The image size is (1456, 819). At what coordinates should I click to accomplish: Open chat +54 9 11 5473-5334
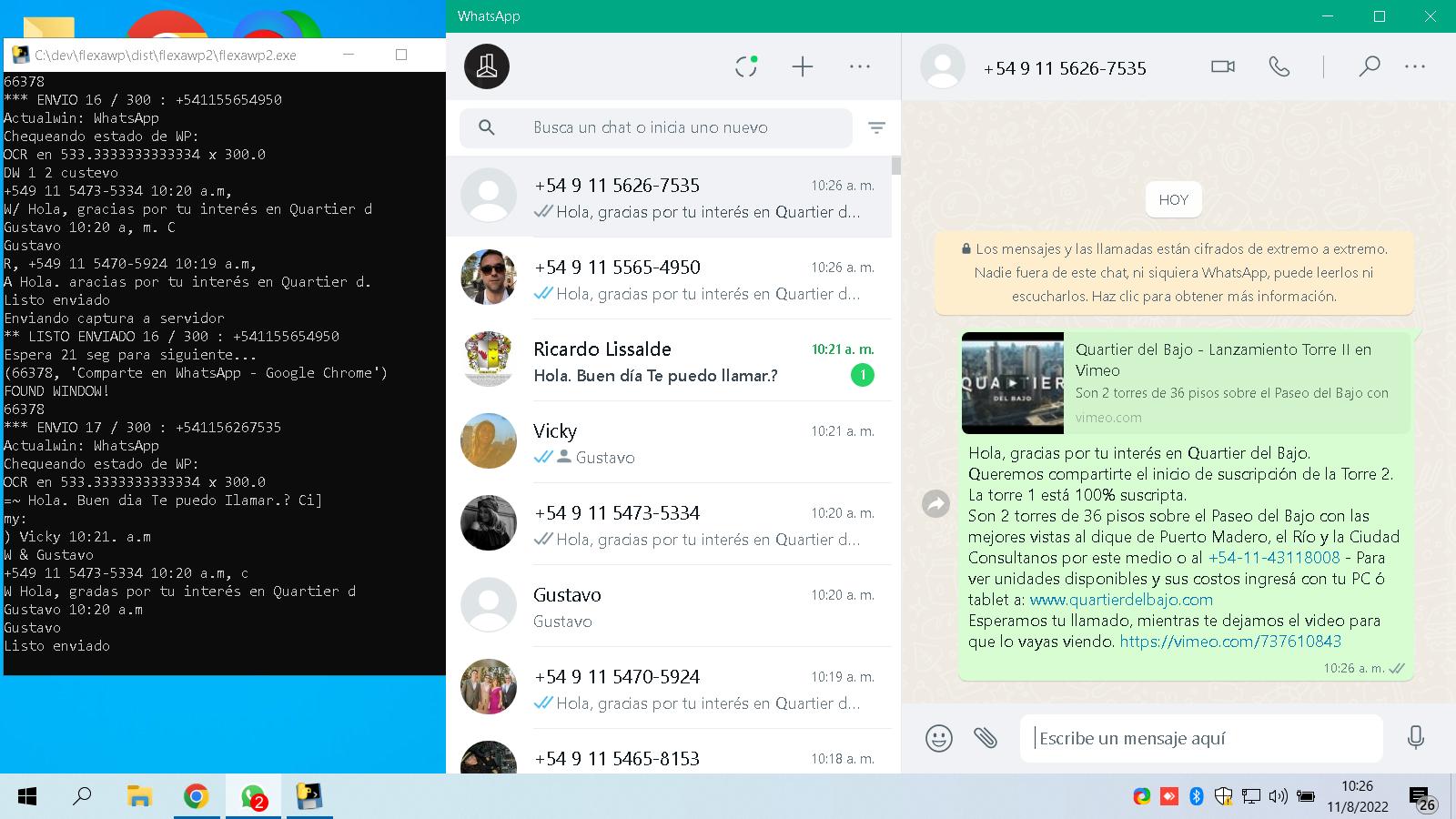click(x=669, y=524)
